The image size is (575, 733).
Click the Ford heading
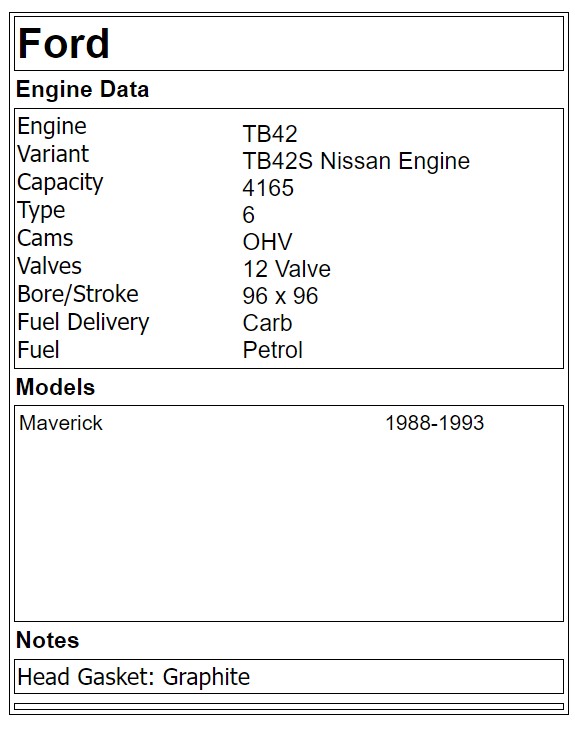(x=64, y=44)
